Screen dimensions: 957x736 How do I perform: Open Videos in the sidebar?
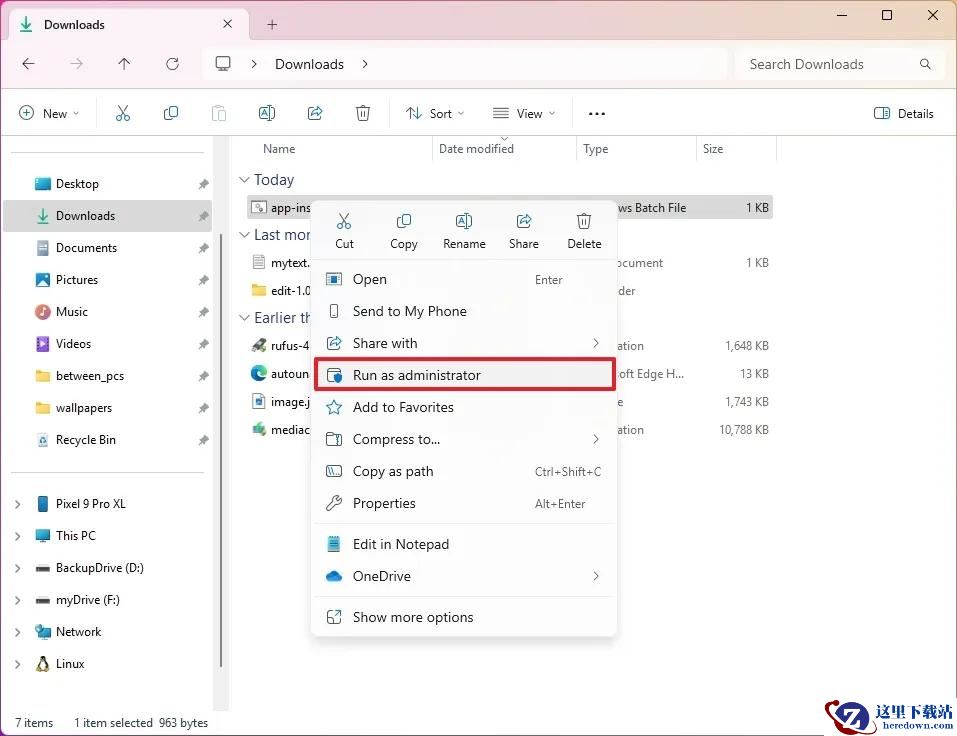[107, 344]
